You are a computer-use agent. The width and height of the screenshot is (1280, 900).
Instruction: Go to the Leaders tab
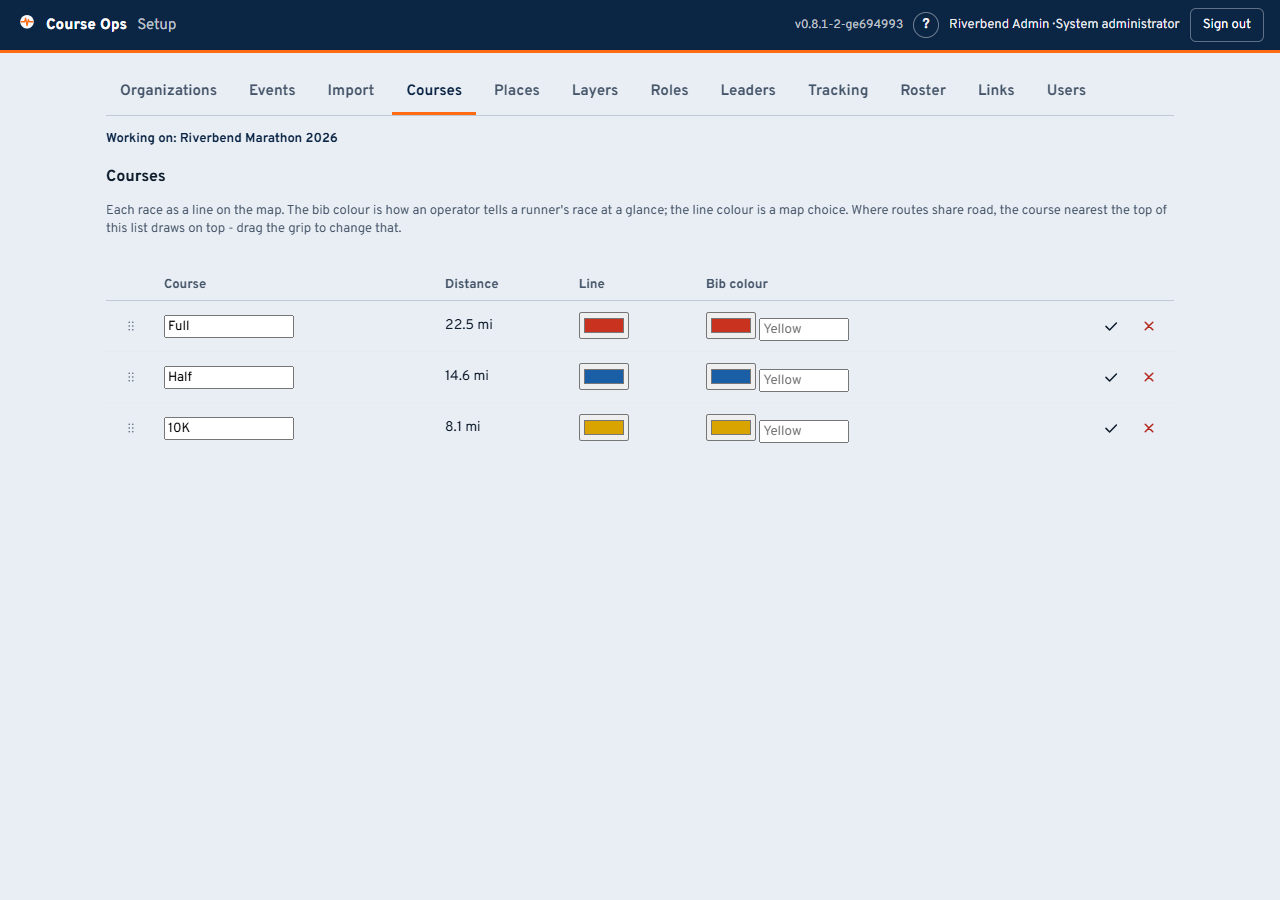click(748, 90)
